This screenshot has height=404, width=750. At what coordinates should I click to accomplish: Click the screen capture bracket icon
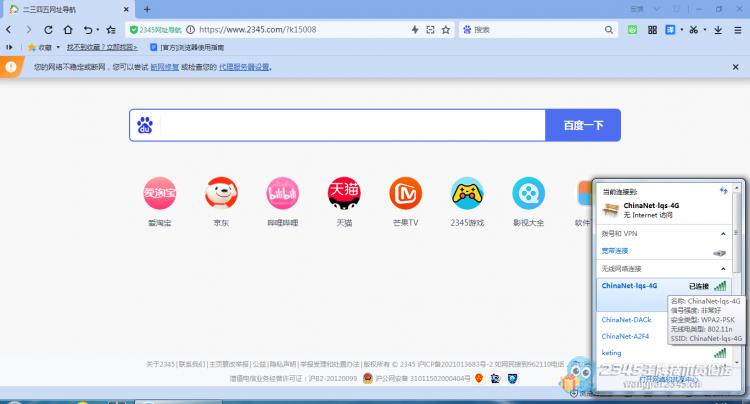point(430,30)
